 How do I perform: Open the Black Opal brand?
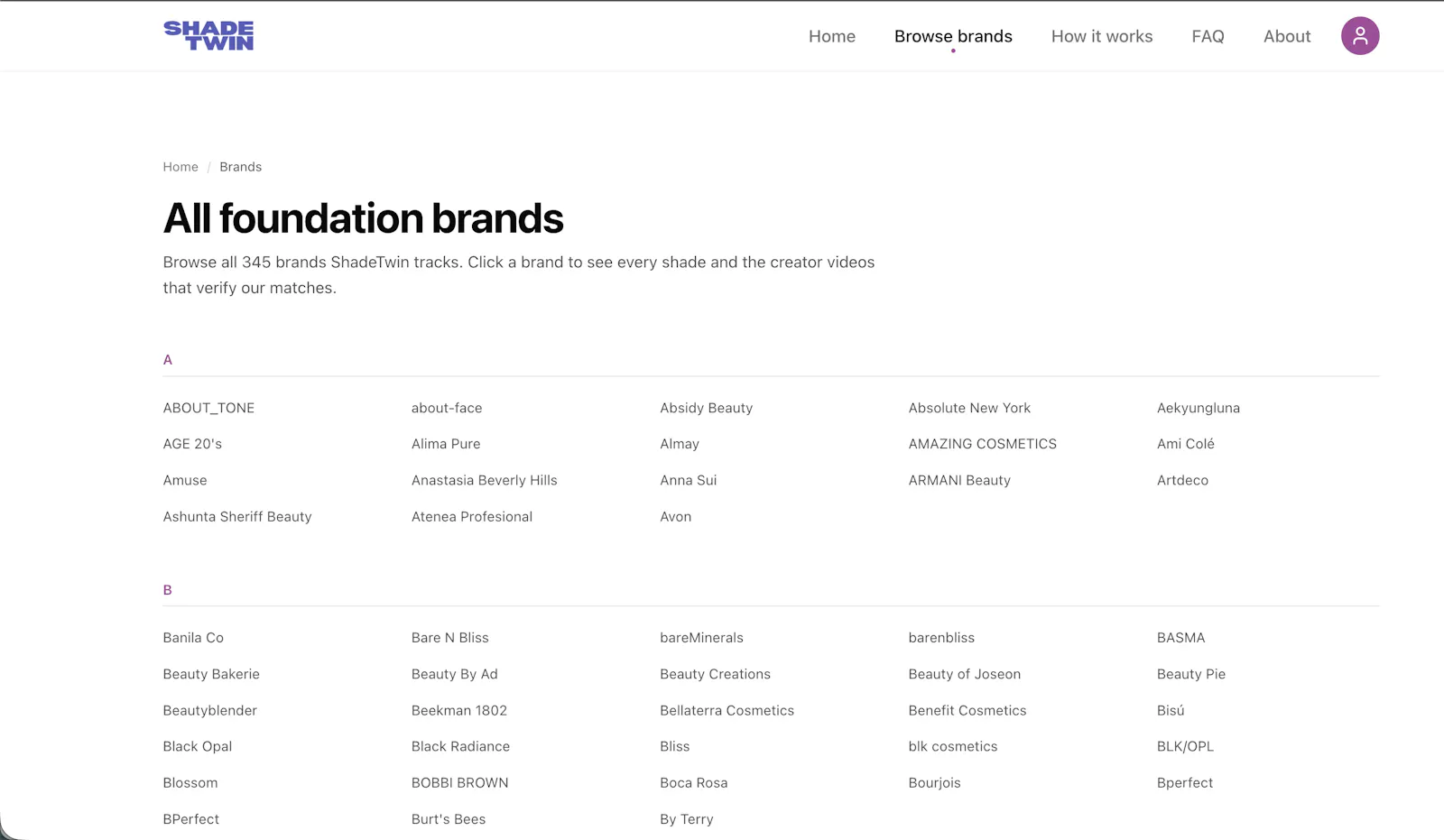198,746
